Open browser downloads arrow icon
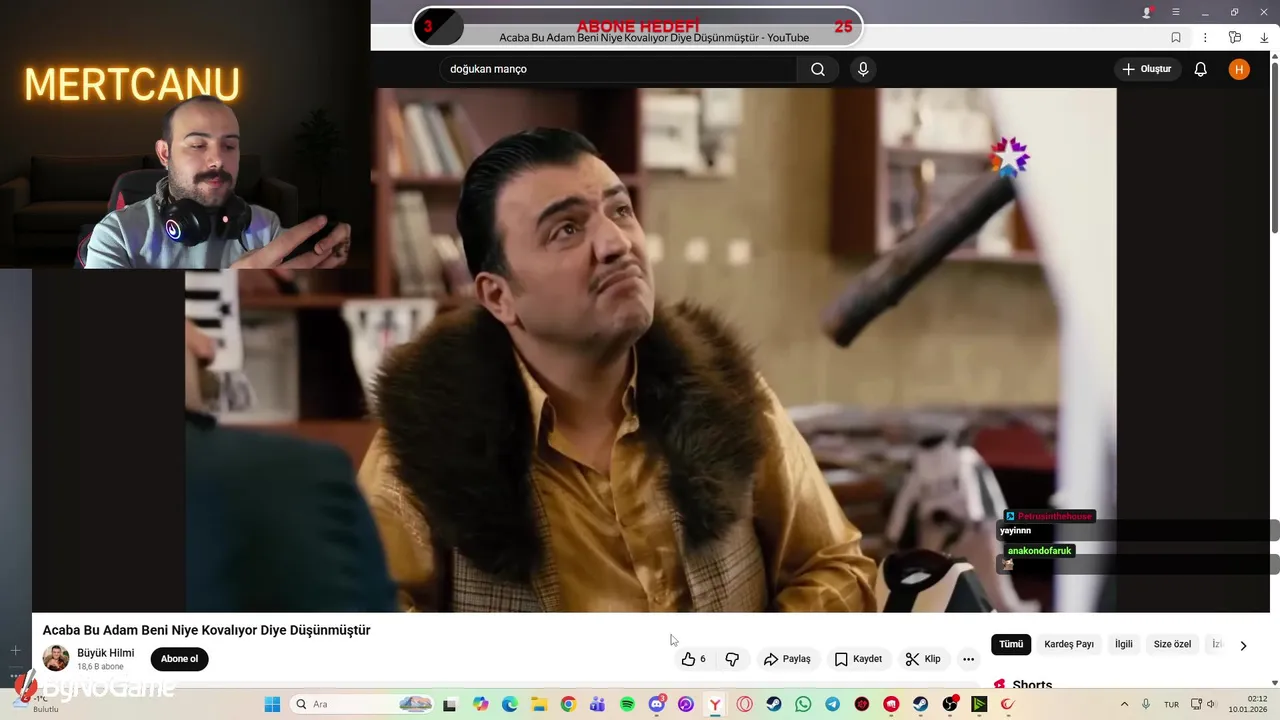Viewport: 1280px width, 720px height. pyautogui.click(x=1264, y=37)
